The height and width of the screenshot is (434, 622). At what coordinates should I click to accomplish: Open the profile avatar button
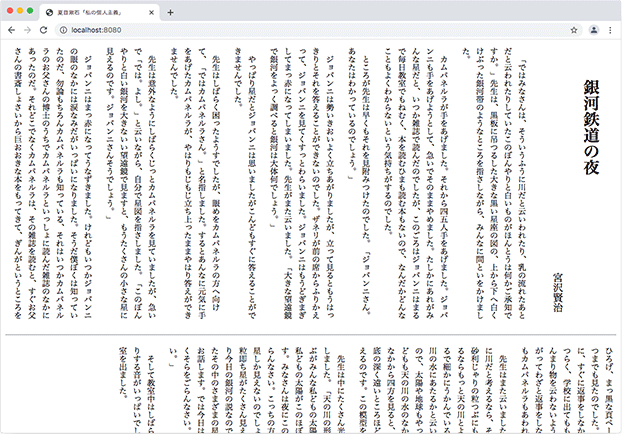593,30
